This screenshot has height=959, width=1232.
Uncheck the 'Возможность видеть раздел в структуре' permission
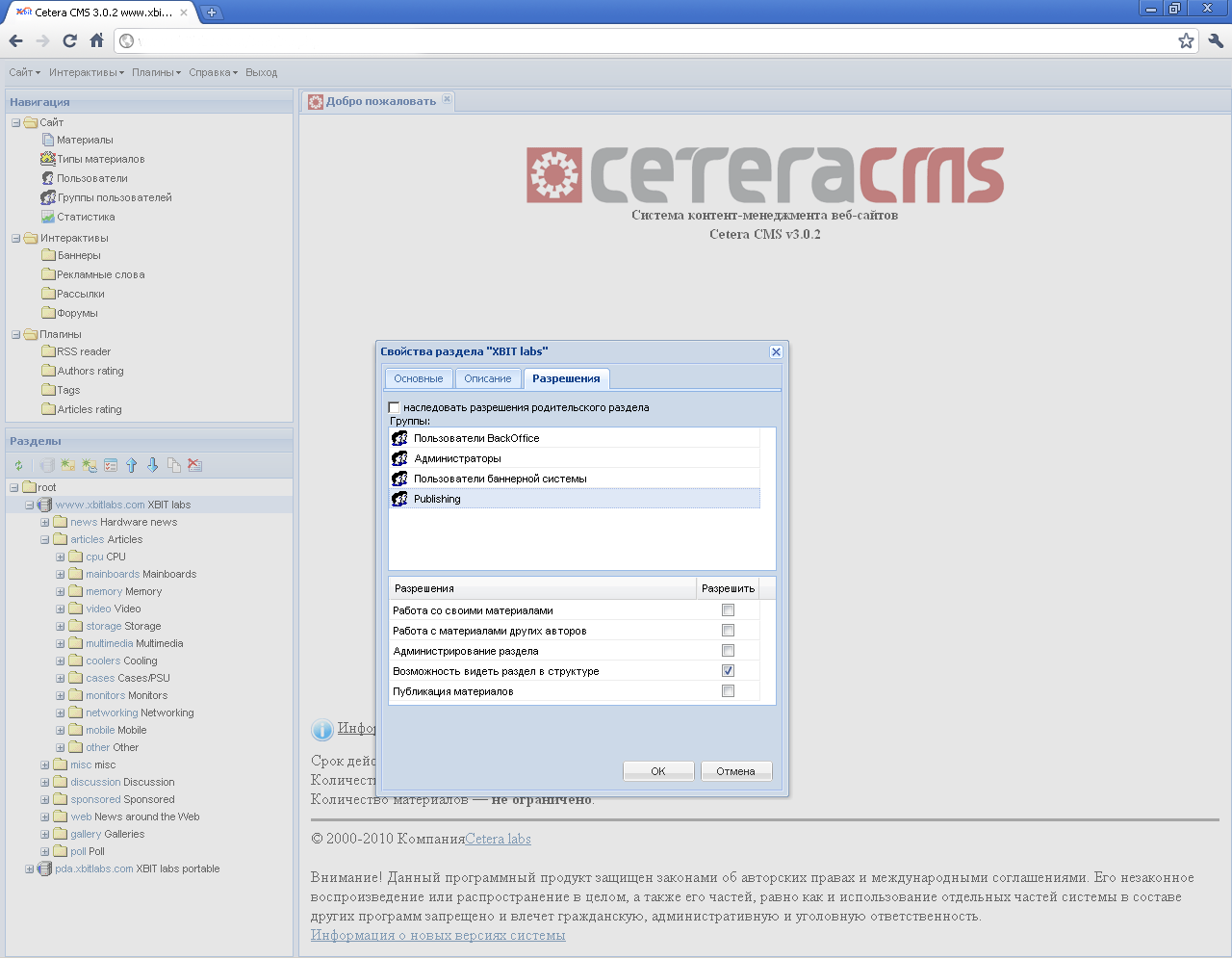pos(728,671)
